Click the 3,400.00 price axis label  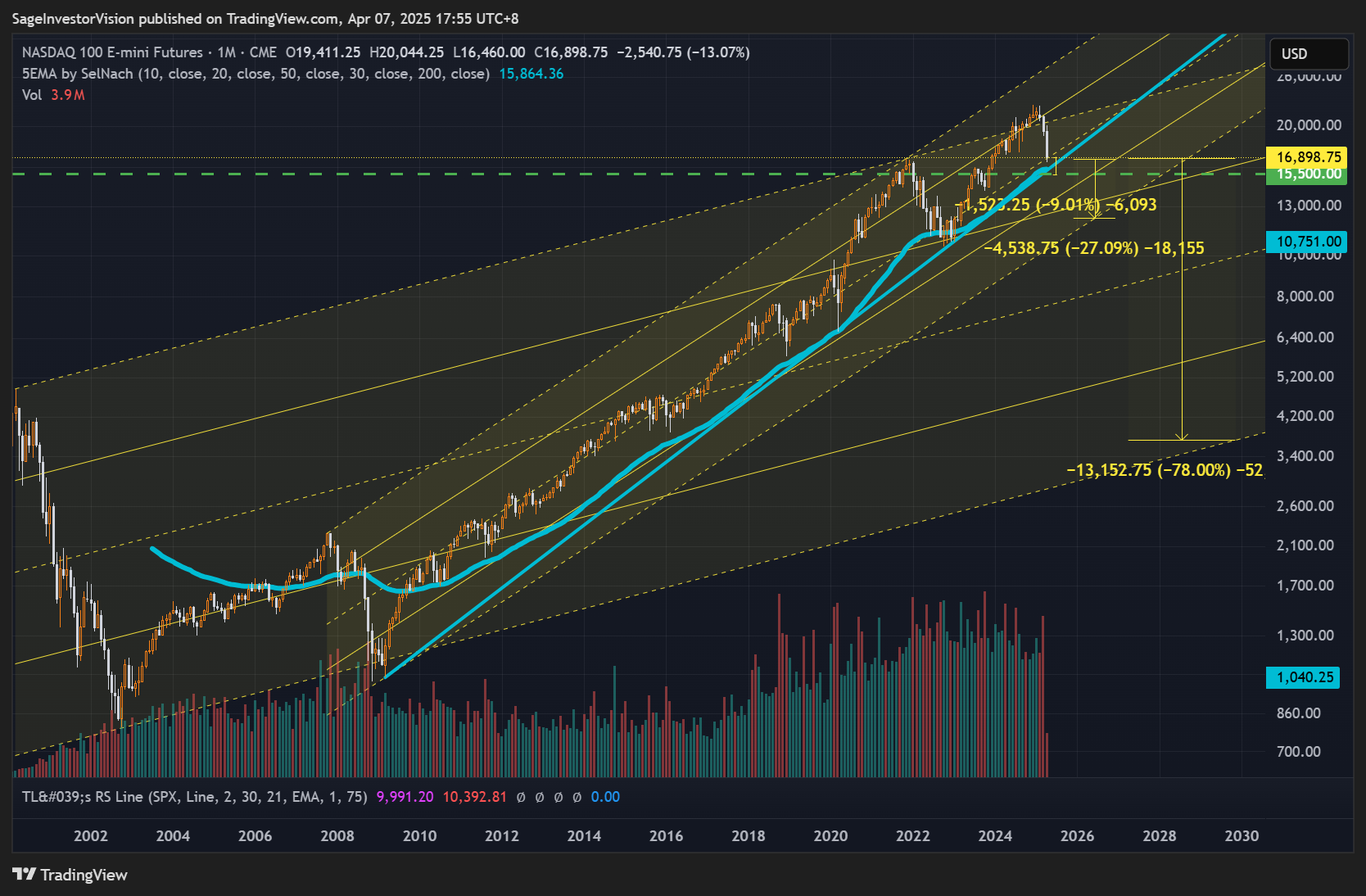coord(1305,456)
